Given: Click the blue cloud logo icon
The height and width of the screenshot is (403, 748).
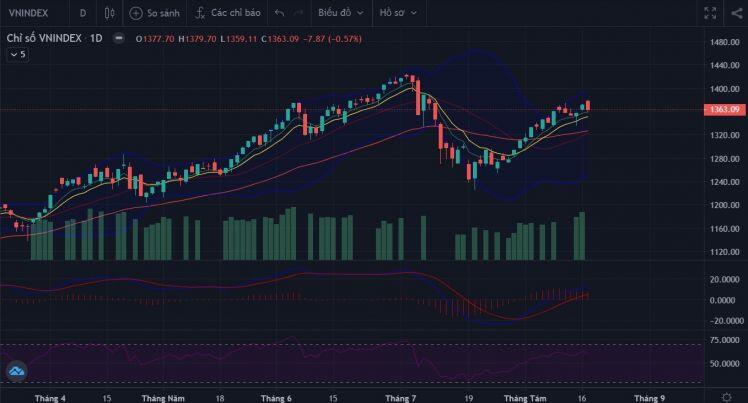Looking at the screenshot, I should (16, 371).
